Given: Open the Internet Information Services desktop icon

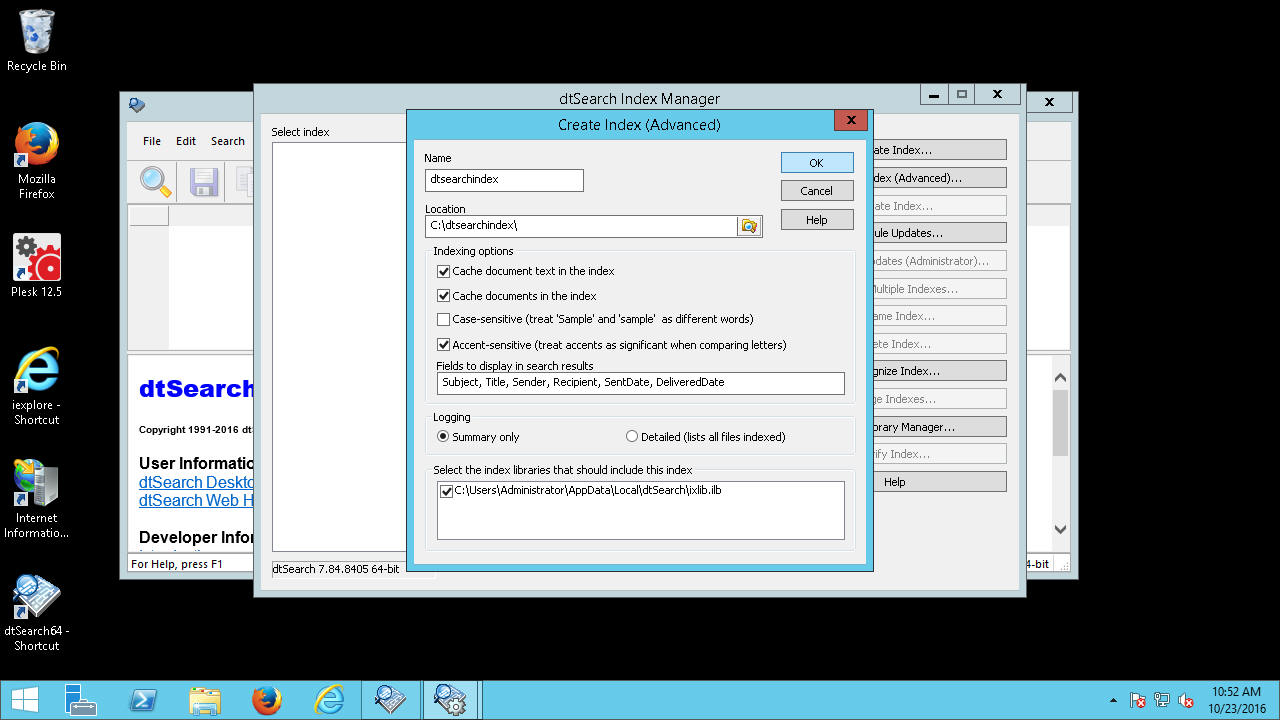Looking at the screenshot, I should (37, 499).
